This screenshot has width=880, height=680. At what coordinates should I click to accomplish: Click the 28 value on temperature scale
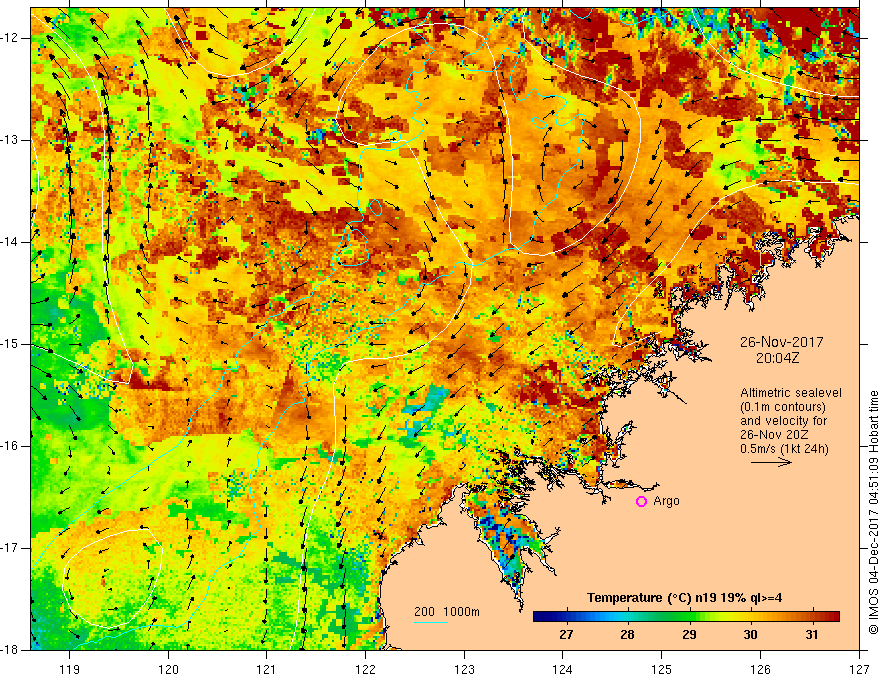627,635
